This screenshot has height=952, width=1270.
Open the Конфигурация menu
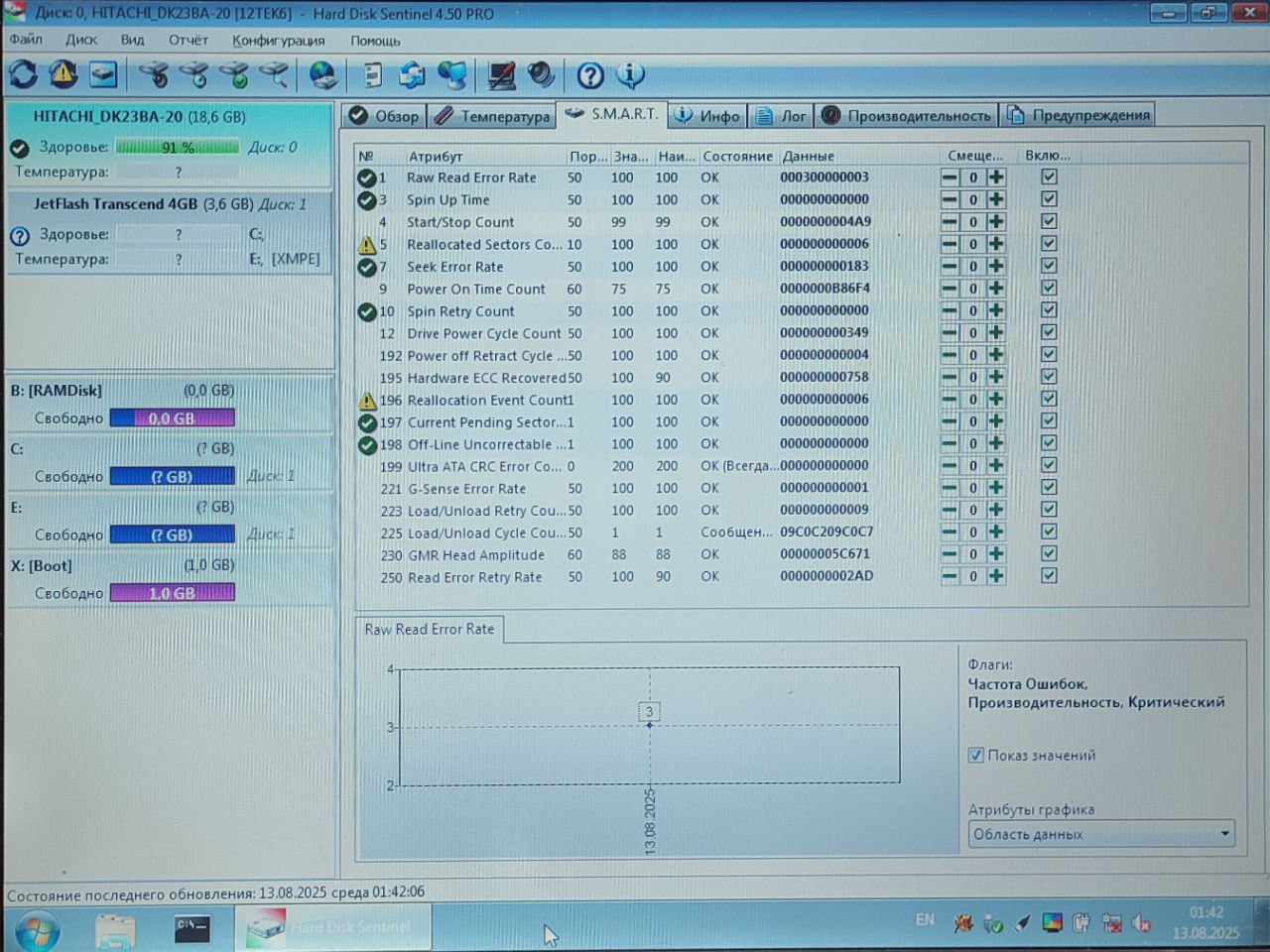click(279, 41)
